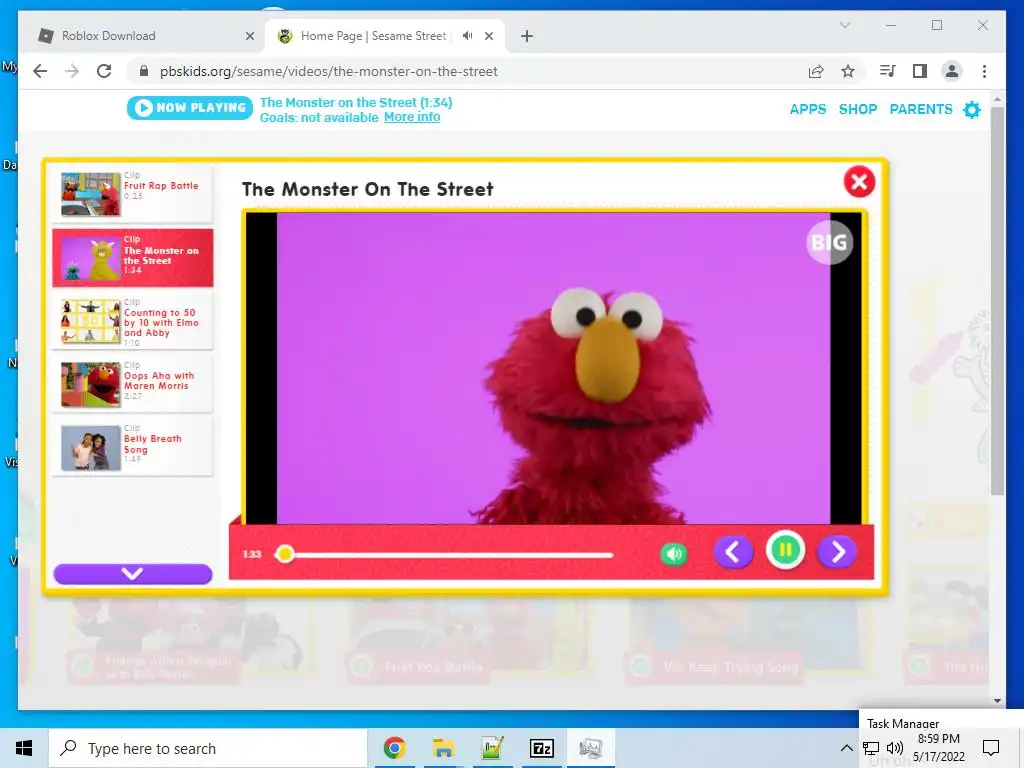Show hidden system tray icons
1024x768 pixels.
tap(846, 748)
